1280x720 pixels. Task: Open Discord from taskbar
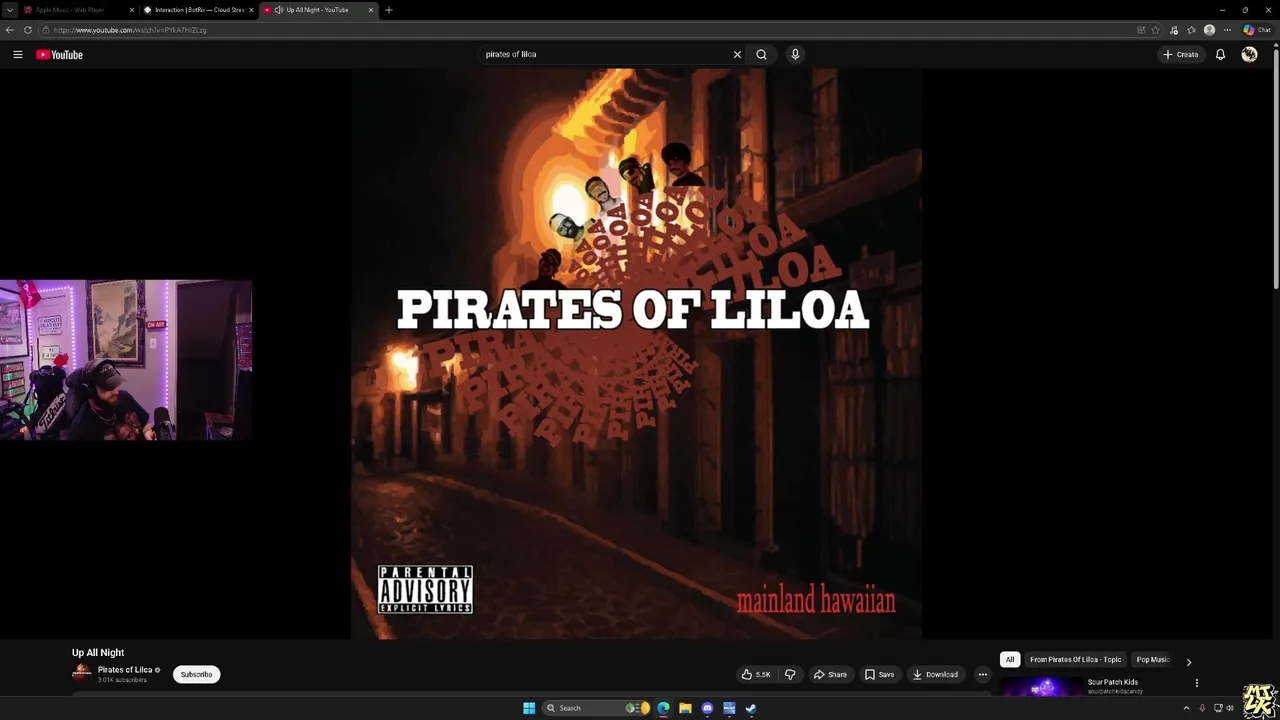(707, 708)
